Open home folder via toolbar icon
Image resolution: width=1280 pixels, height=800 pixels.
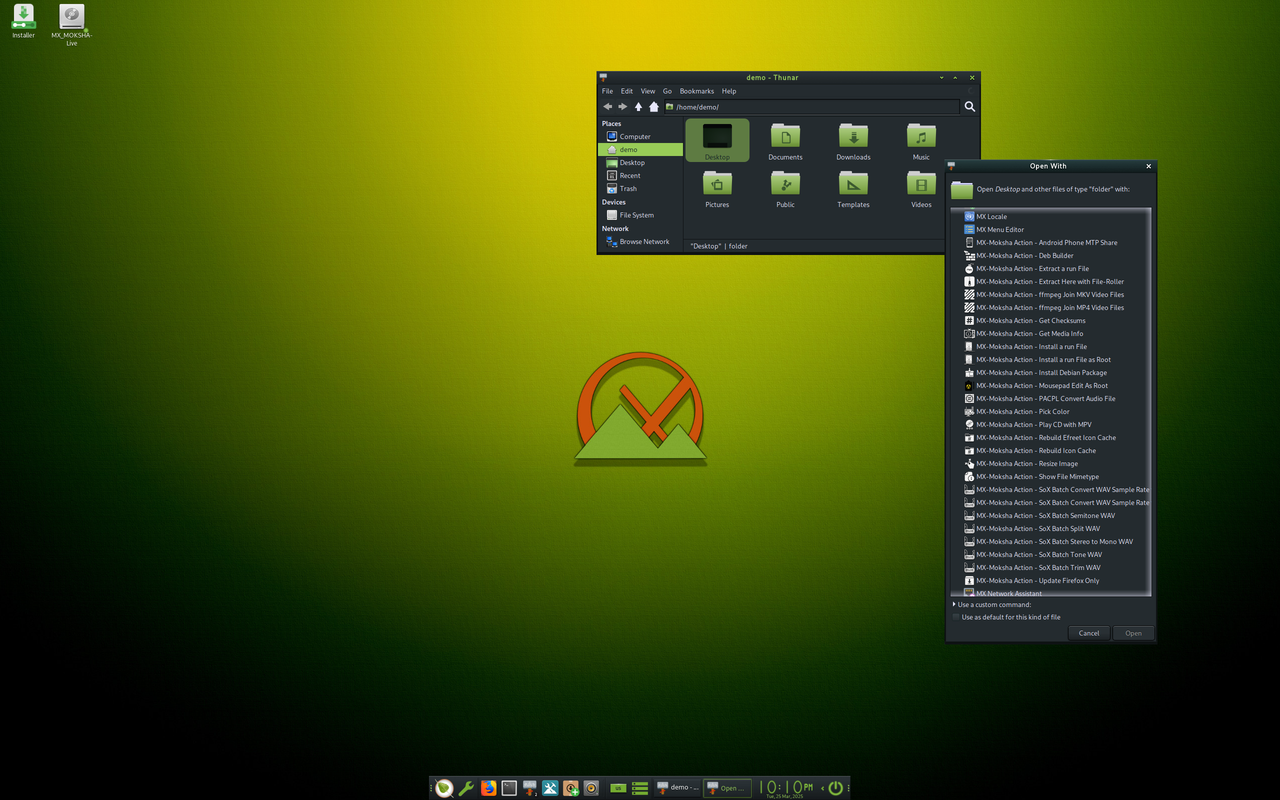click(x=654, y=107)
